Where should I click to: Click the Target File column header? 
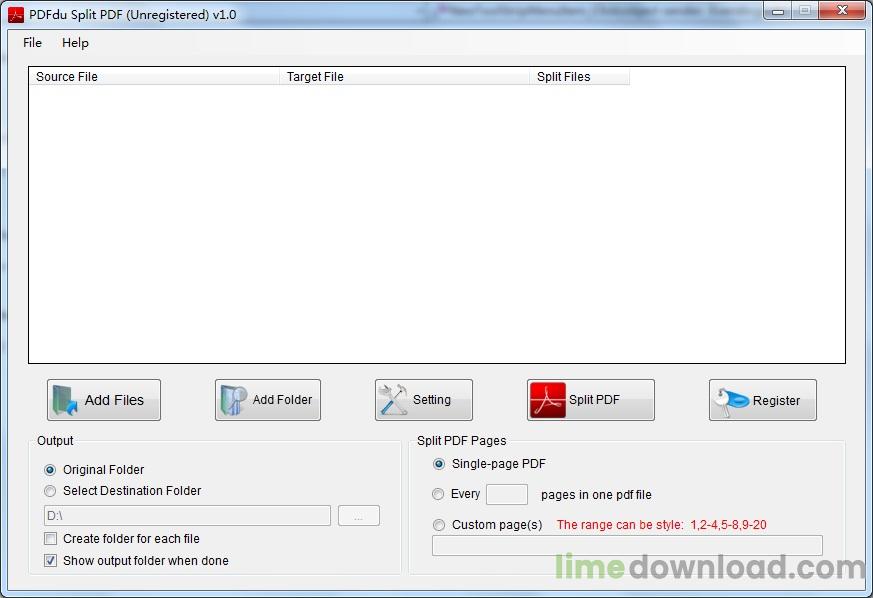tap(404, 77)
